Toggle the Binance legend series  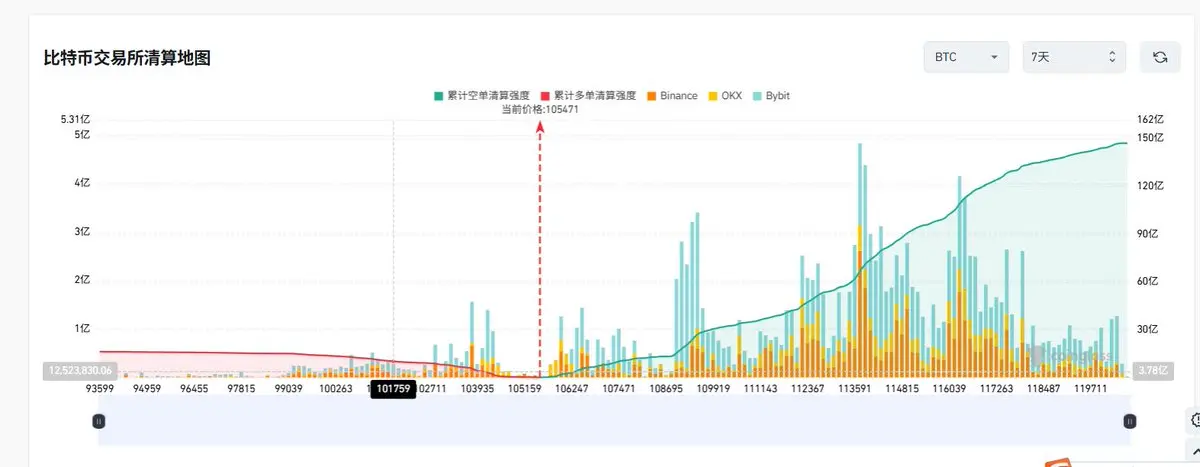671,95
